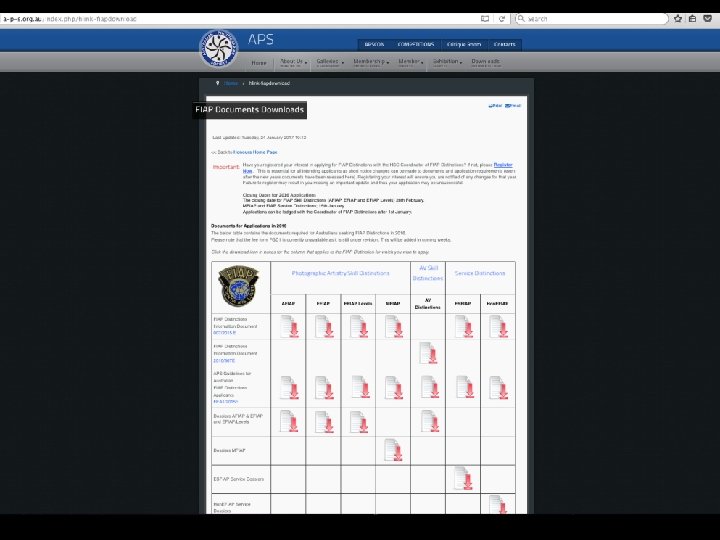
Task: Click the Home breadcrumb link
Action: click(x=231, y=84)
